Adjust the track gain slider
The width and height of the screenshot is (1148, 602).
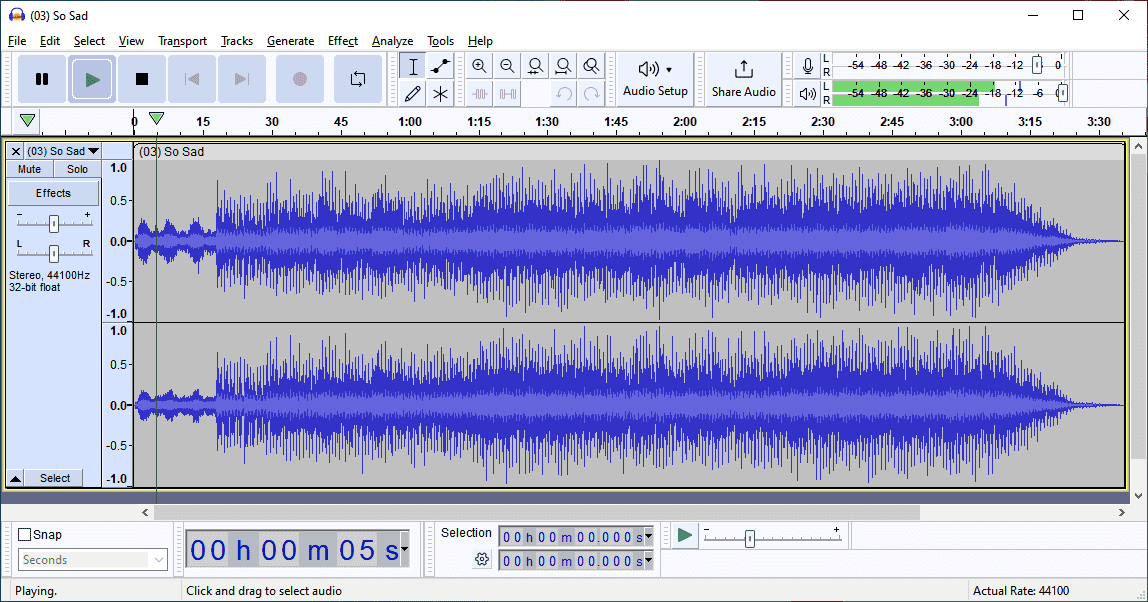[54, 223]
